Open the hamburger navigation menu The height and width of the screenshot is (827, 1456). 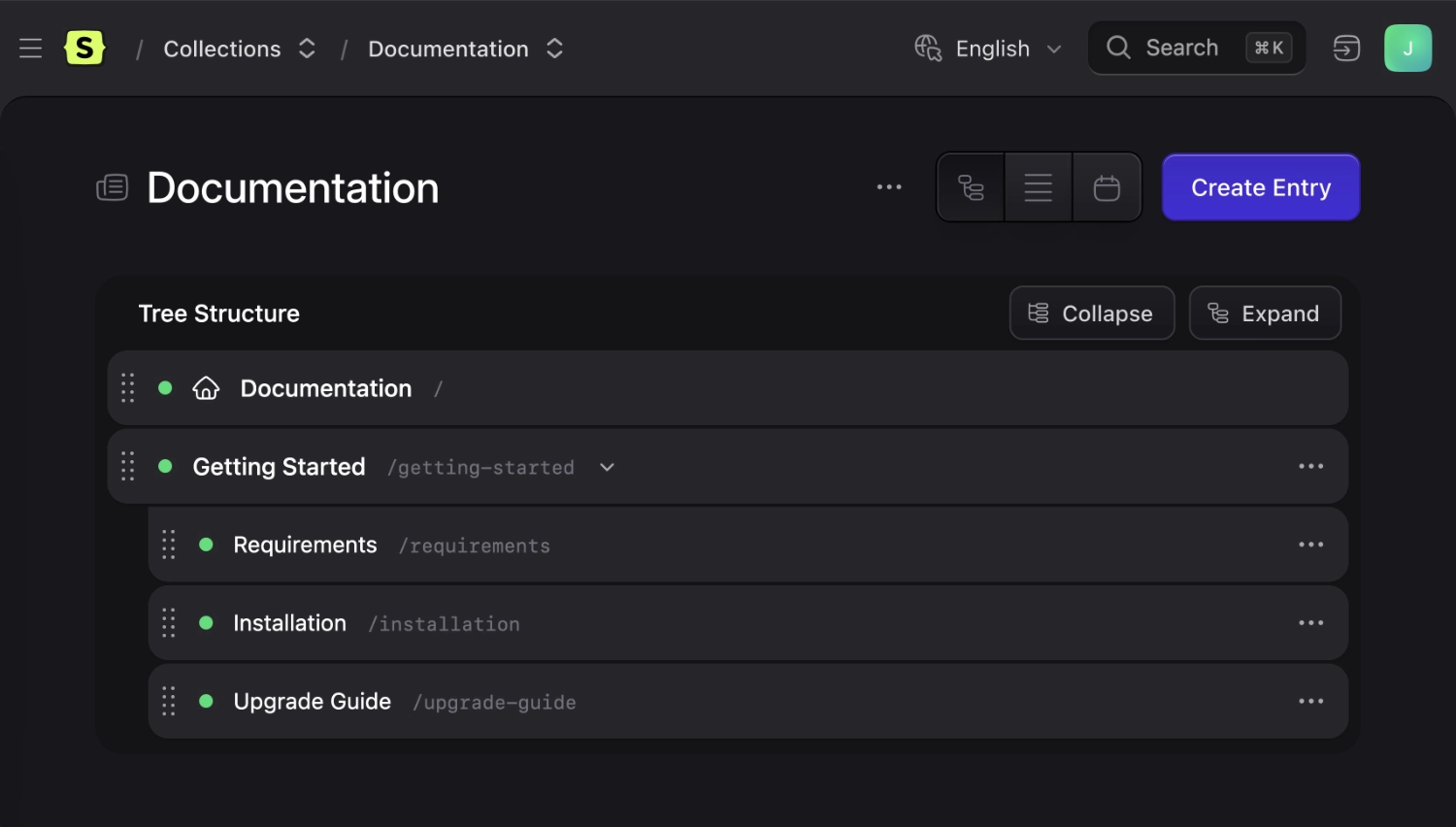(x=30, y=48)
